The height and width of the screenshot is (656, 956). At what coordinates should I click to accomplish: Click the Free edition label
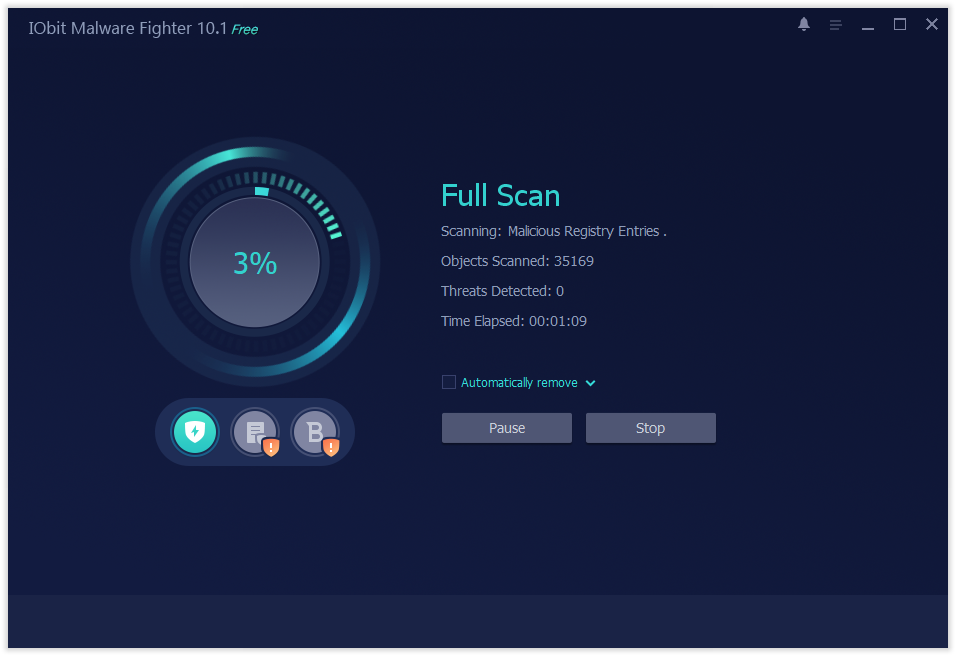point(243,29)
